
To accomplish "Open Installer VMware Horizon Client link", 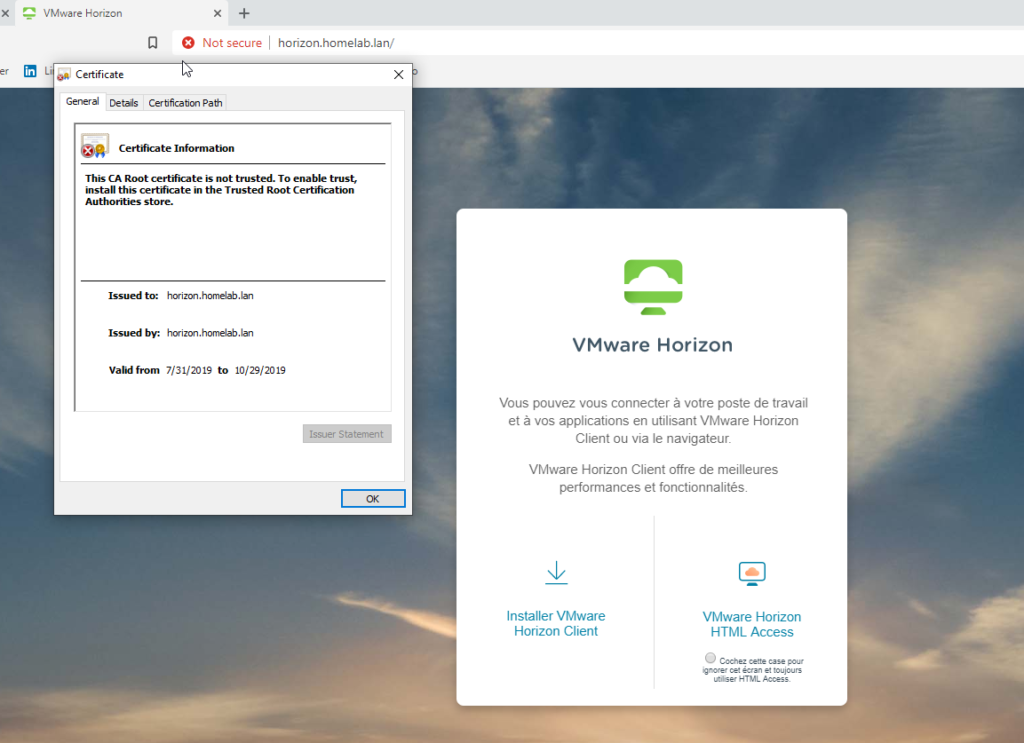I will coord(556,624).
